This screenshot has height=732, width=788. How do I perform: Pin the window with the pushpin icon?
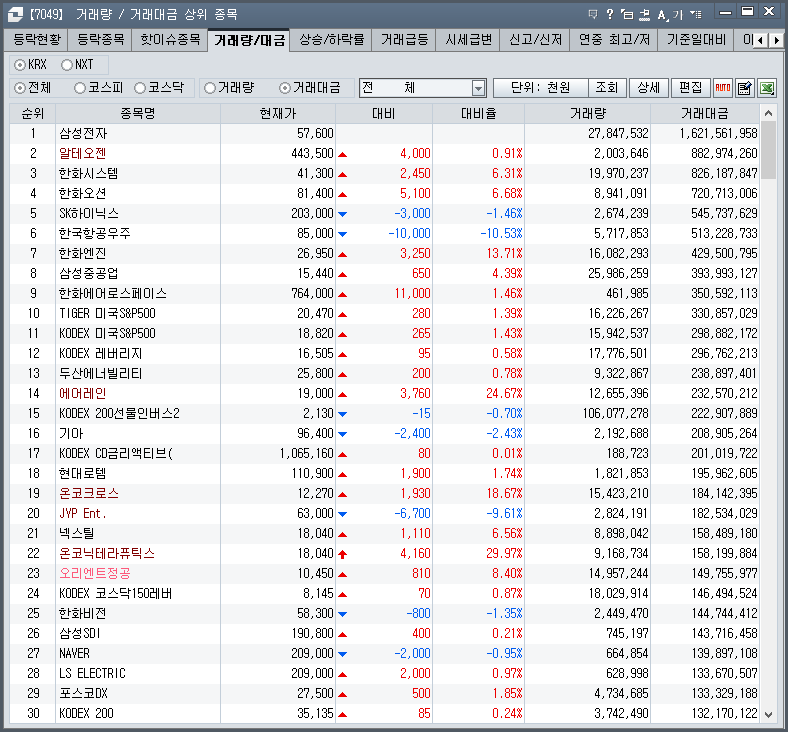(x=644, y=14)
